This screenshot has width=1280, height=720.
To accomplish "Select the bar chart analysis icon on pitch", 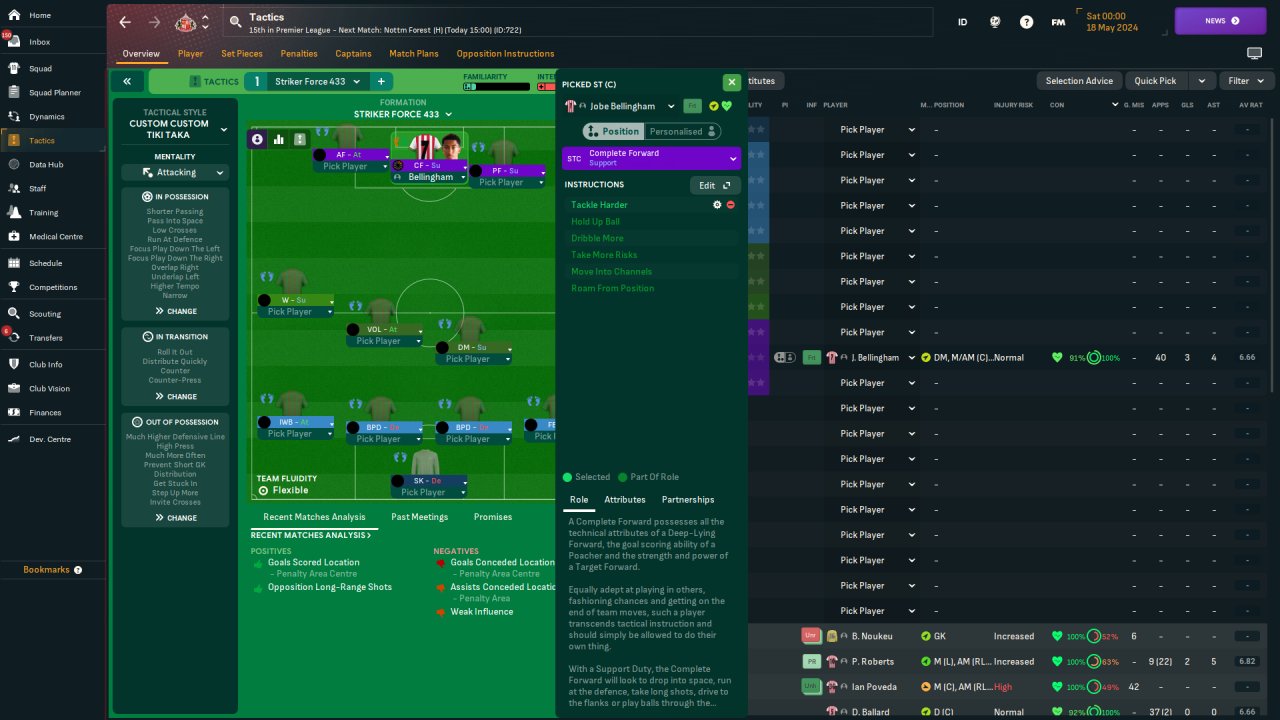I will click(279, 139).
